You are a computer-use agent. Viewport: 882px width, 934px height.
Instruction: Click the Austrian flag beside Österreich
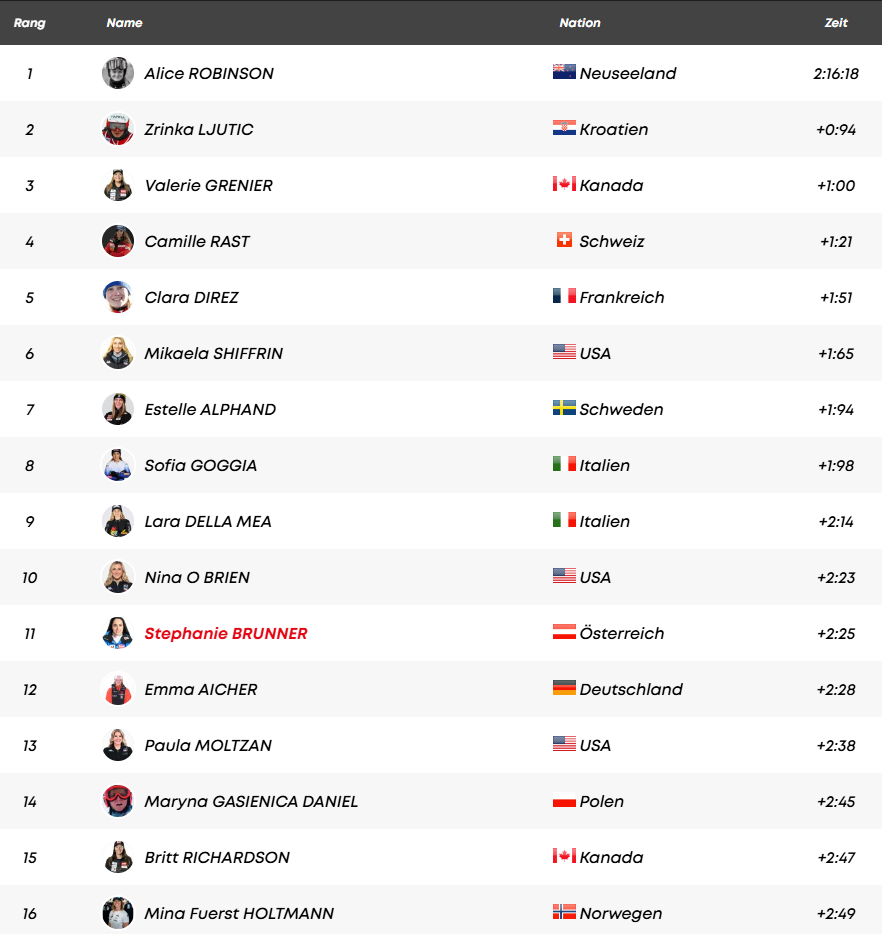[x=564, y=632]
